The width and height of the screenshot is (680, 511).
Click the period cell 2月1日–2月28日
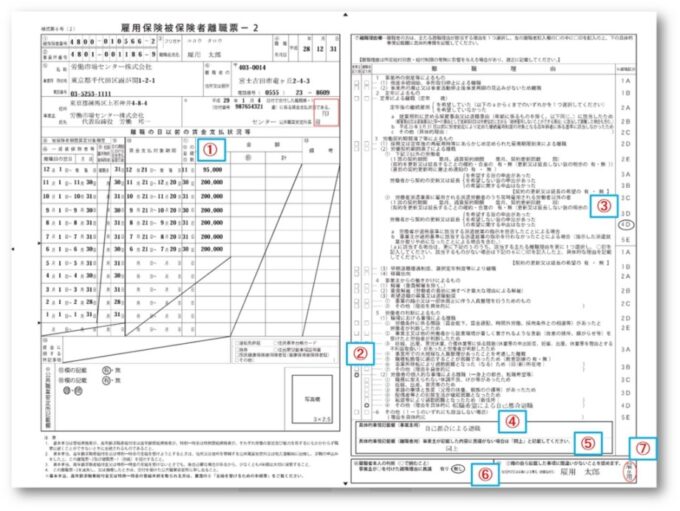[x=69, y=302]
